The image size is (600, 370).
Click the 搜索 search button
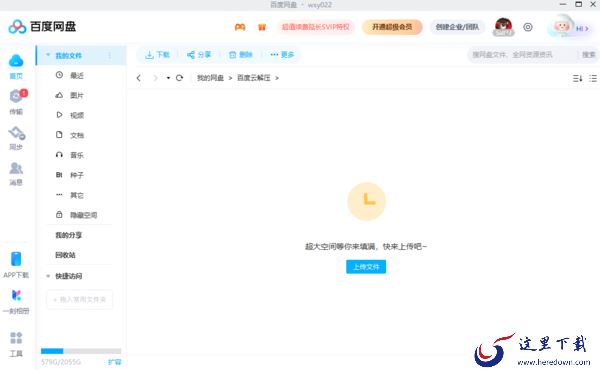589,55
